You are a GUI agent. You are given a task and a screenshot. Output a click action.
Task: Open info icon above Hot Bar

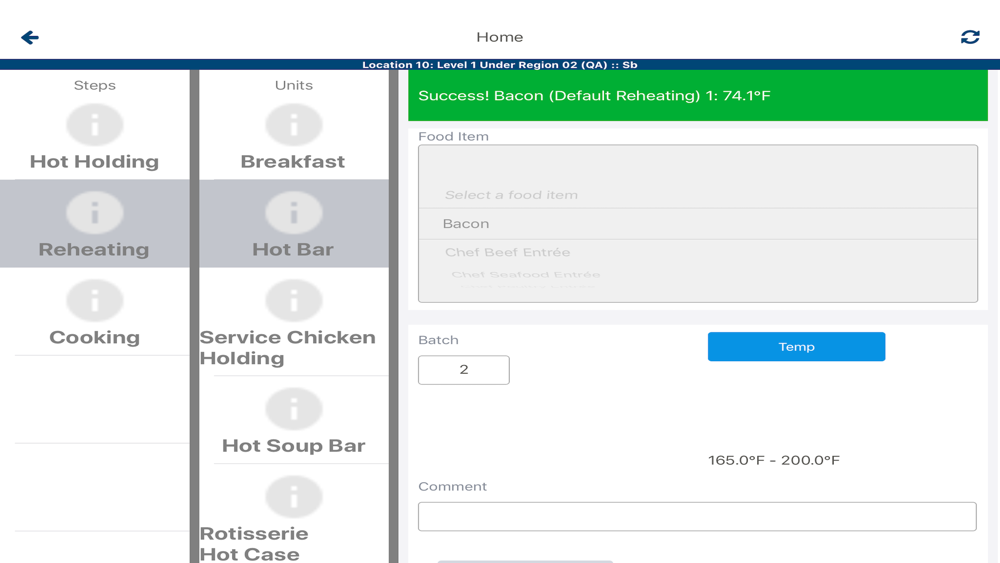(x=293, y=213)
